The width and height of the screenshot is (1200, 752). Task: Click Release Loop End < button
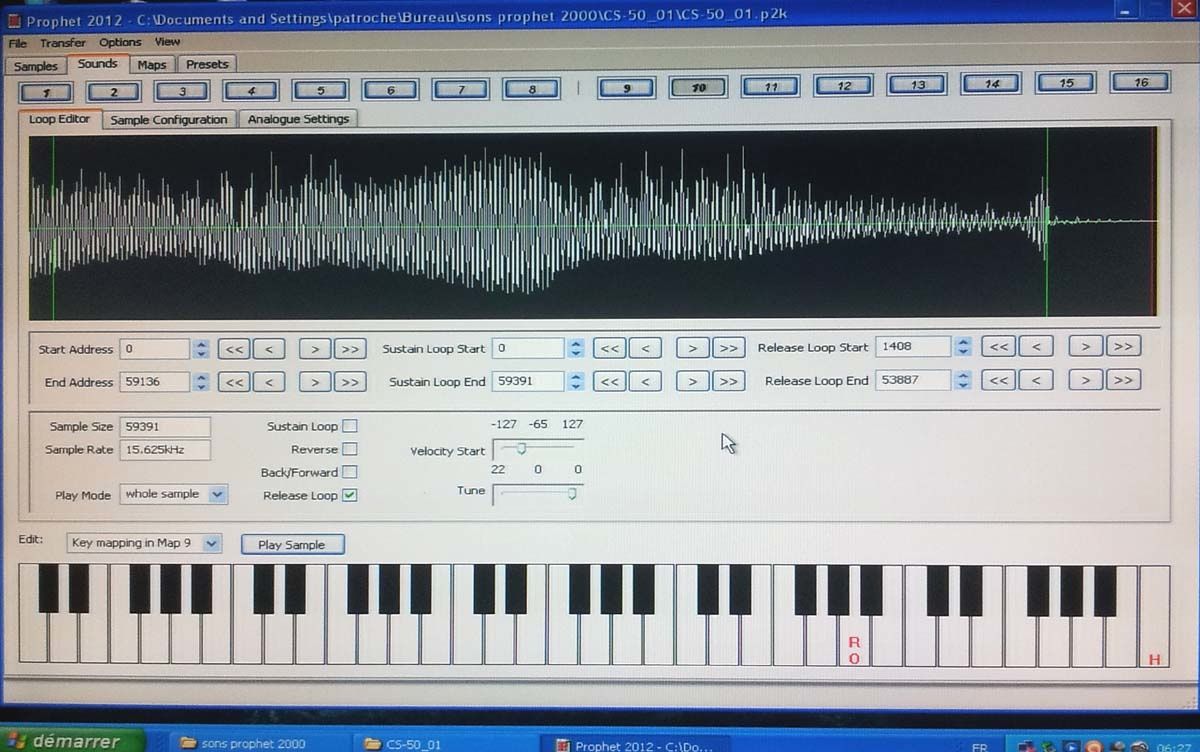[1036, 379]
